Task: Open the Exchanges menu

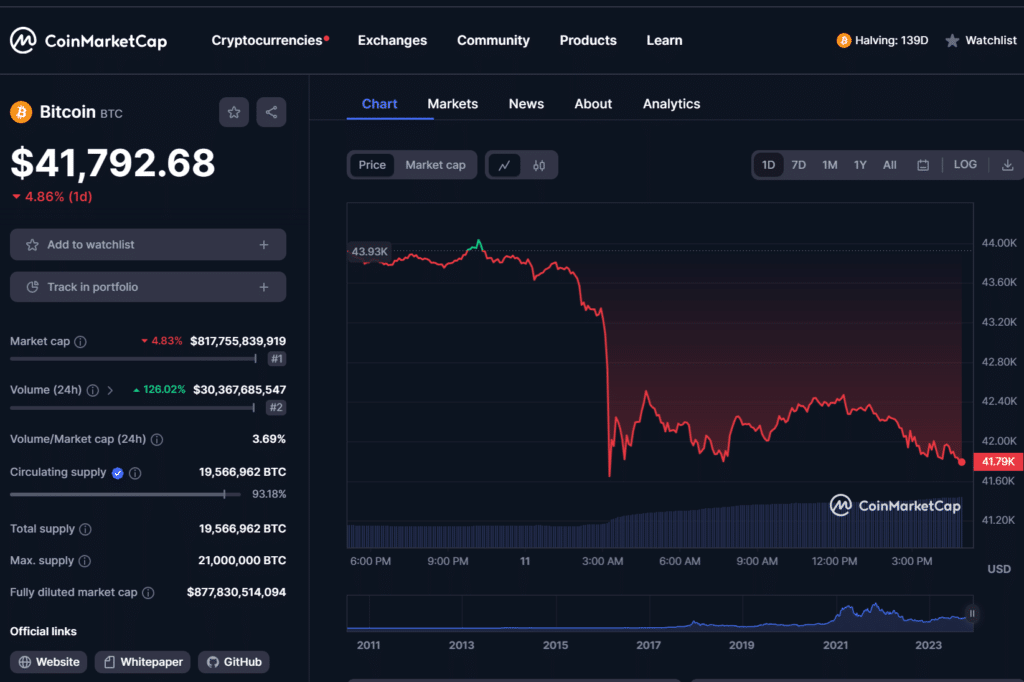Action: pyautogui.click(x=392, y=41)
